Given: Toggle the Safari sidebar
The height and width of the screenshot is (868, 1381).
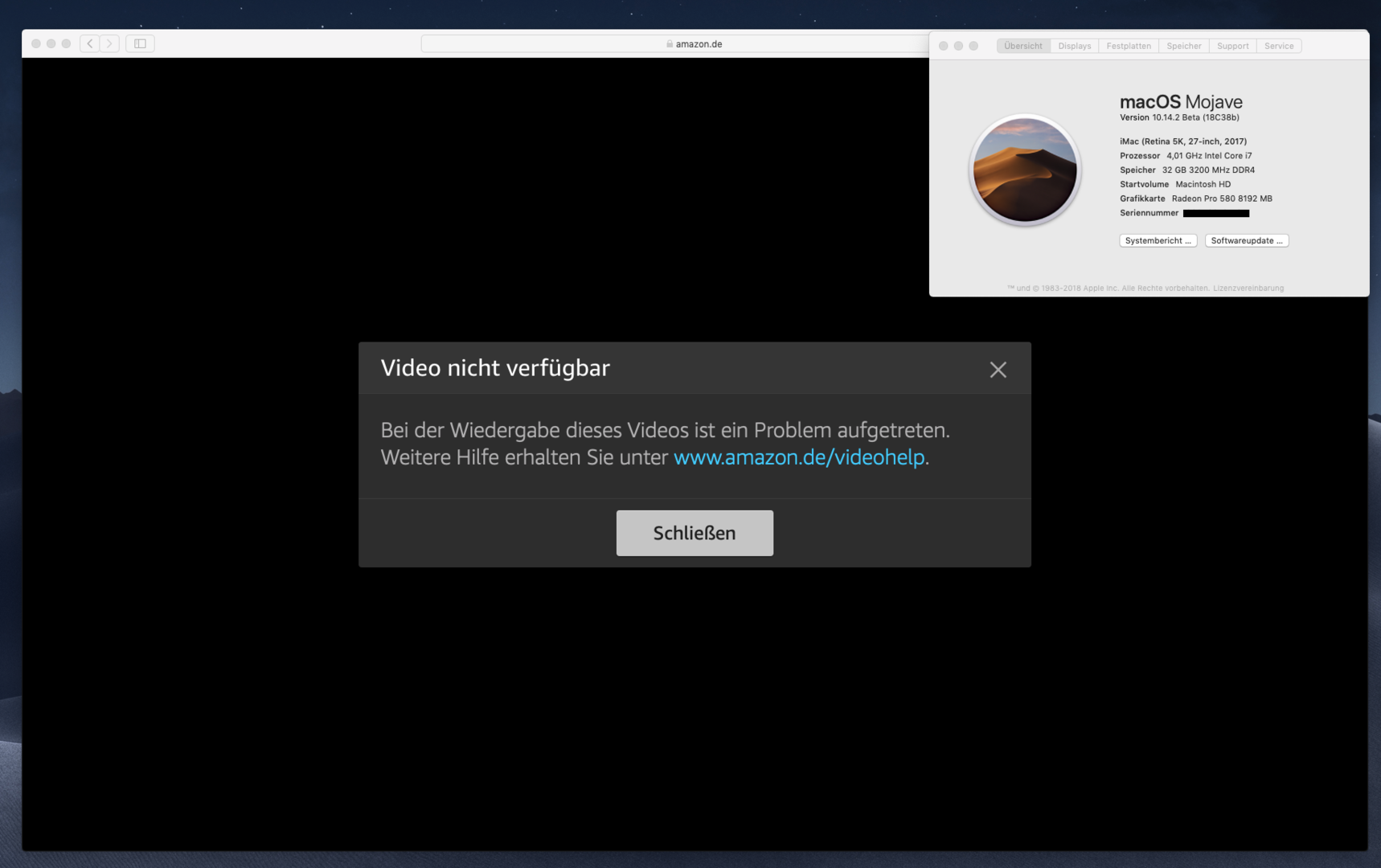Looking at the screenshot, I should [x=140, y=43].
